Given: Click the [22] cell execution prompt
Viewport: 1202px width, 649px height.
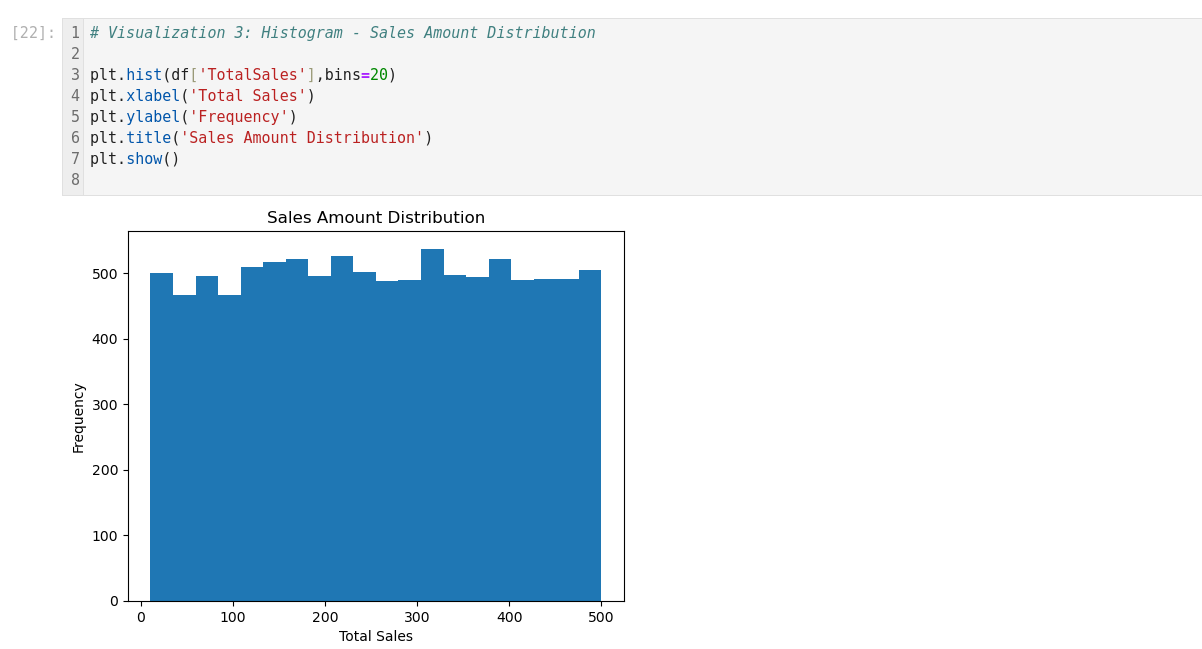Looking at the screenshot, I should pyautogui.click(x=33, y=33).
